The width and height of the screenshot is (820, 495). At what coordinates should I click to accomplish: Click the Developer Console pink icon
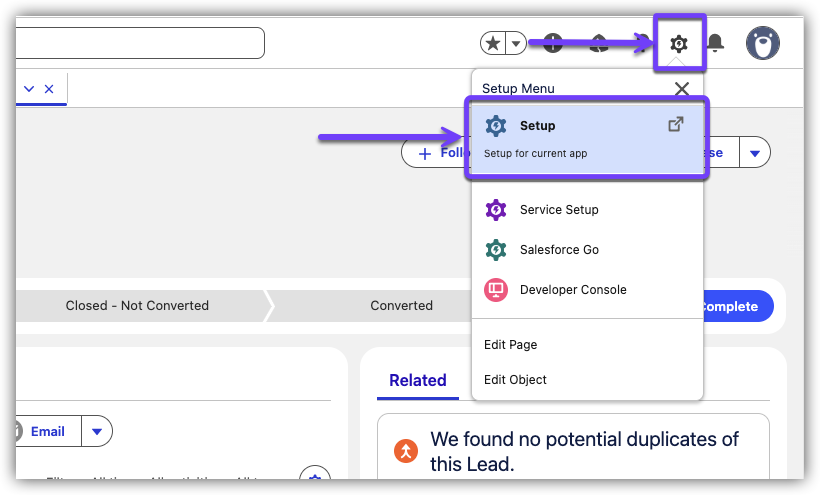pyautogui.click(x=495, y=290)
